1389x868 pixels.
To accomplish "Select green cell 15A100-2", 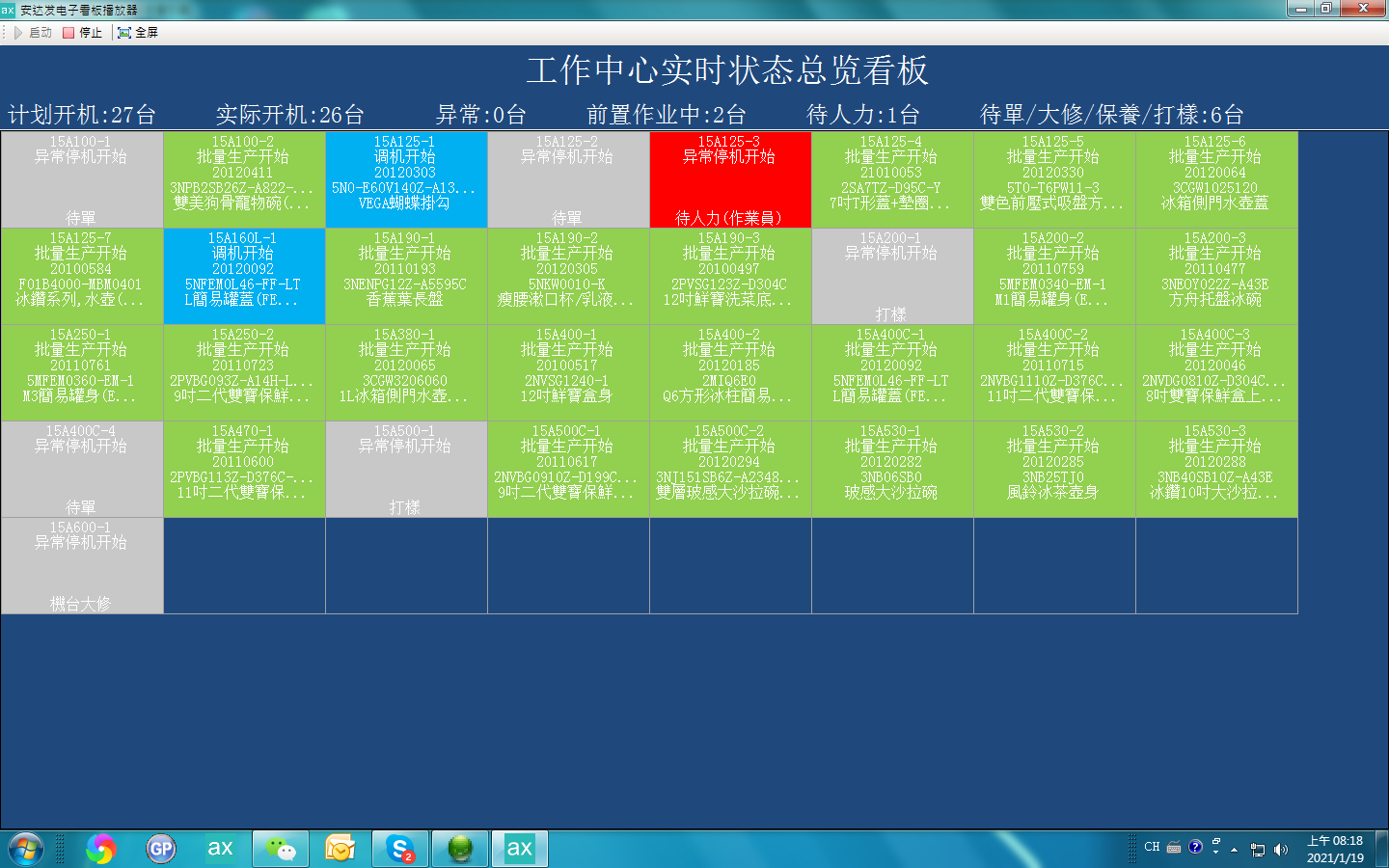I will coord(244,179).
